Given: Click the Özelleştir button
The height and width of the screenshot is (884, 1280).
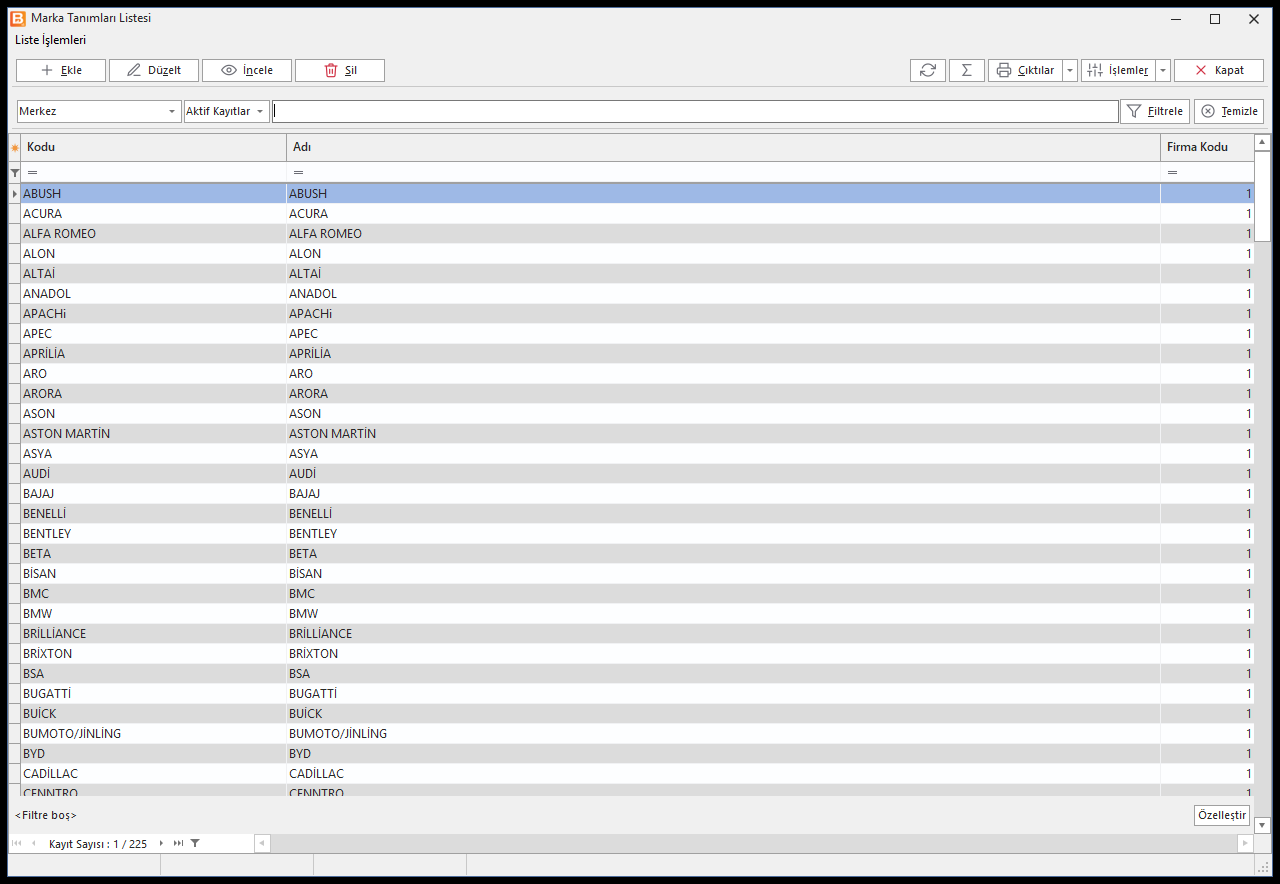Looking at the screenshot, I should point(1222,815).
